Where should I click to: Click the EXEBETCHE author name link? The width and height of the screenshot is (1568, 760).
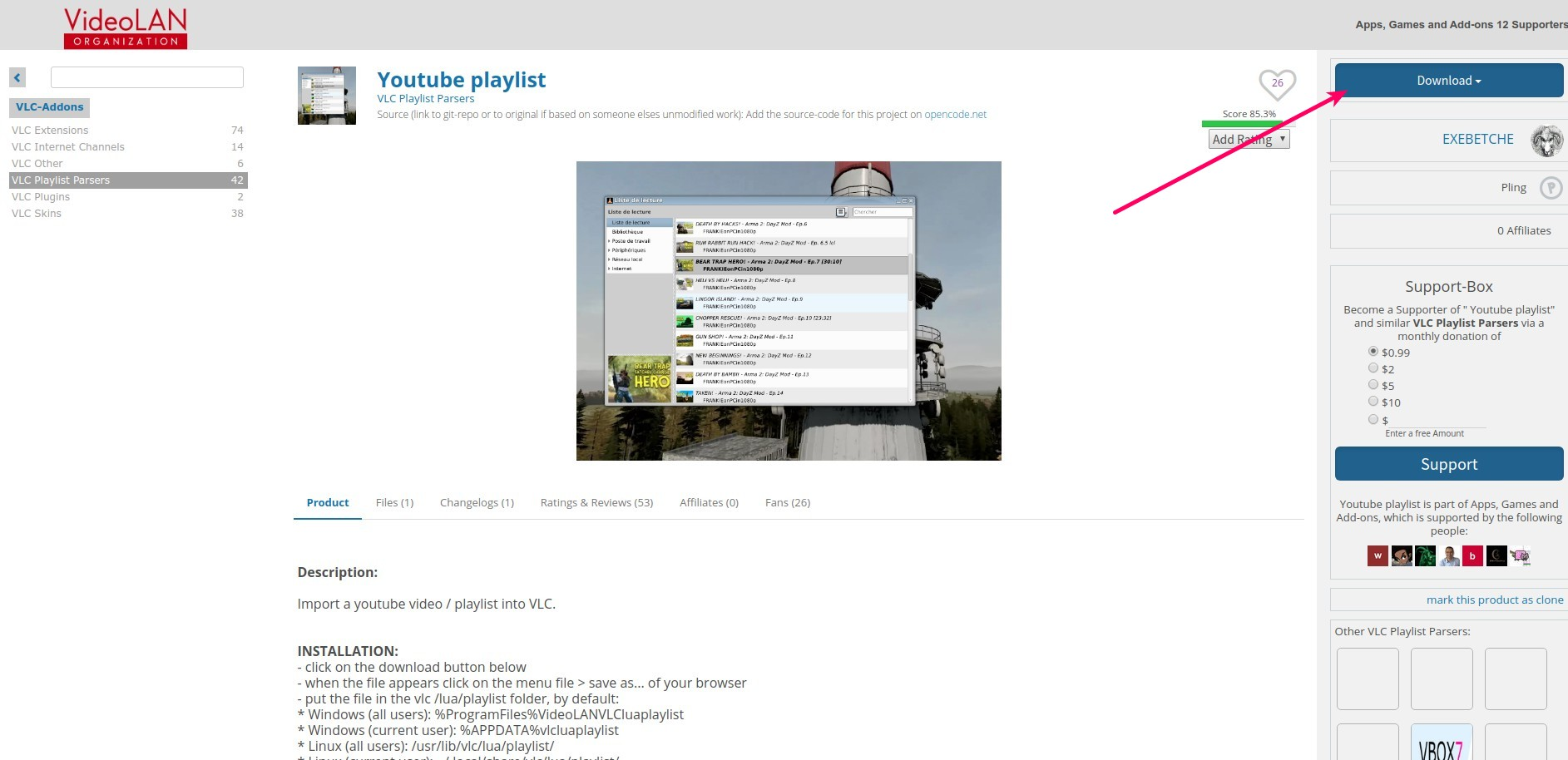(x=1477, y=139)
